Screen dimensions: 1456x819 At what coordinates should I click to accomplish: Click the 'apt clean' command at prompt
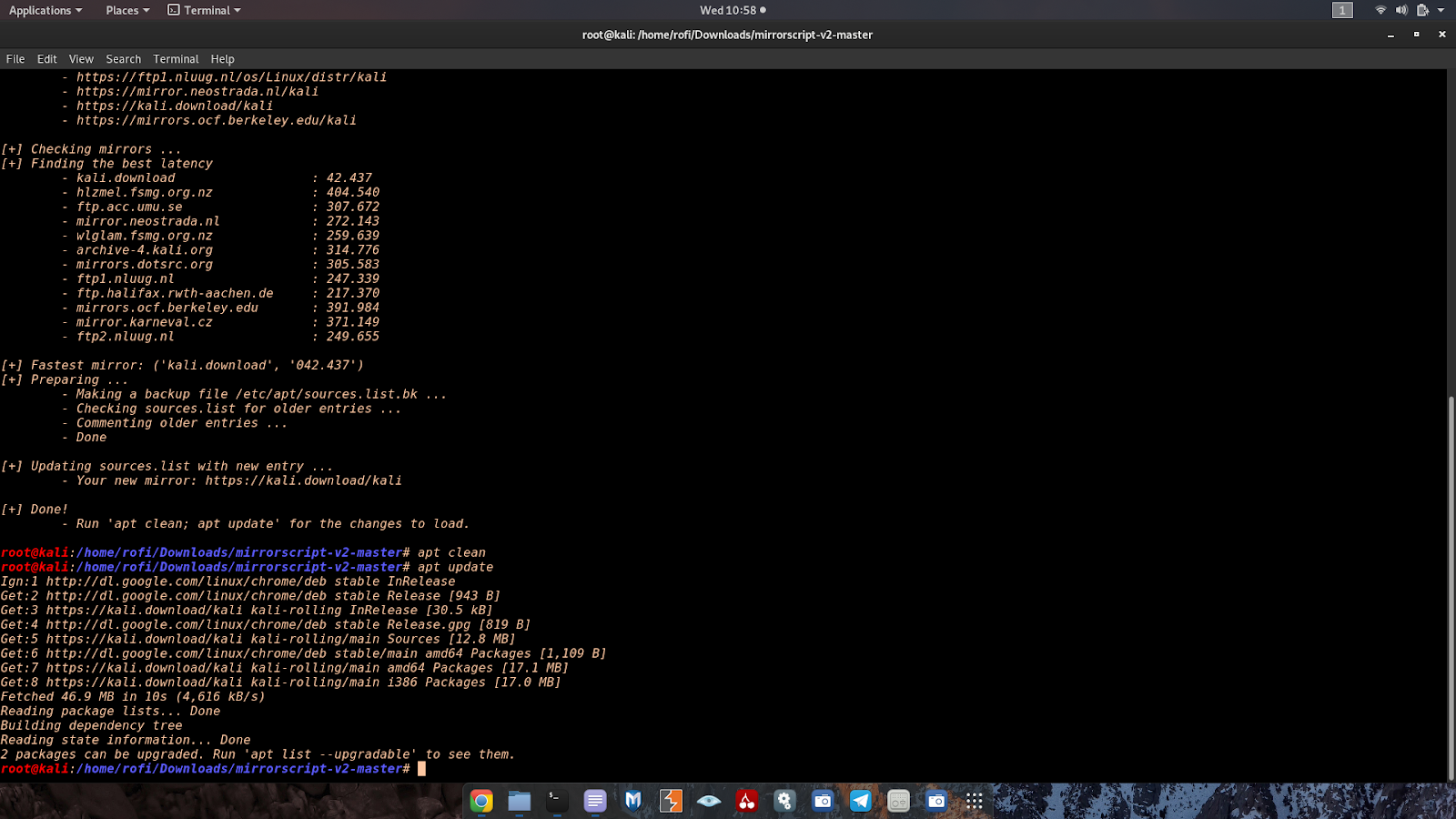click(452, 552)
